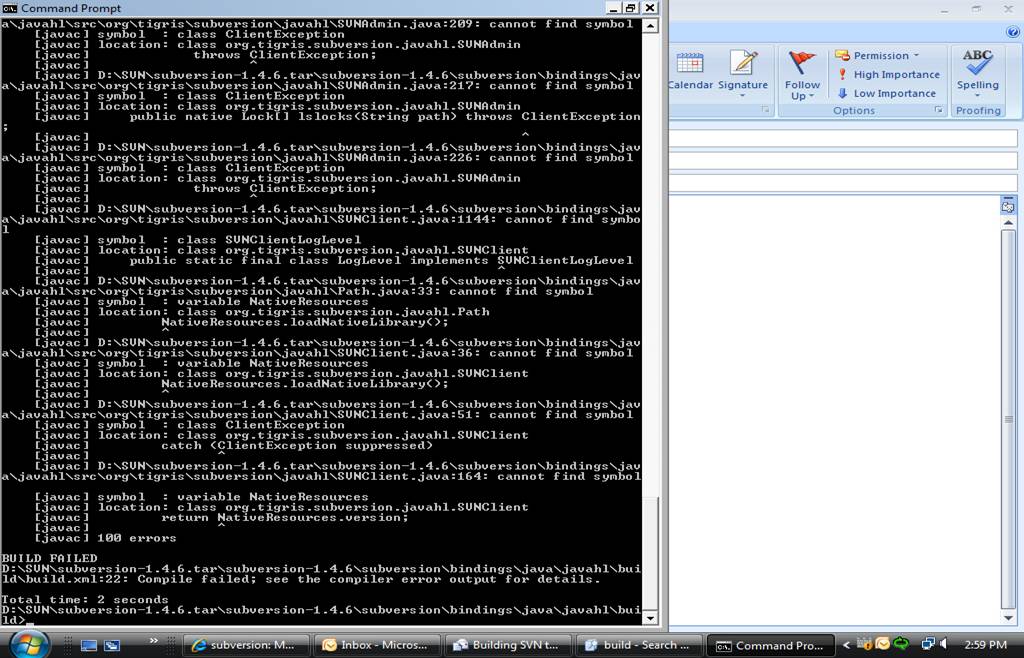Screen dimensions: 1024x658
Task: Click the message window's scroll down arrow
Action: click(1008, 618)
